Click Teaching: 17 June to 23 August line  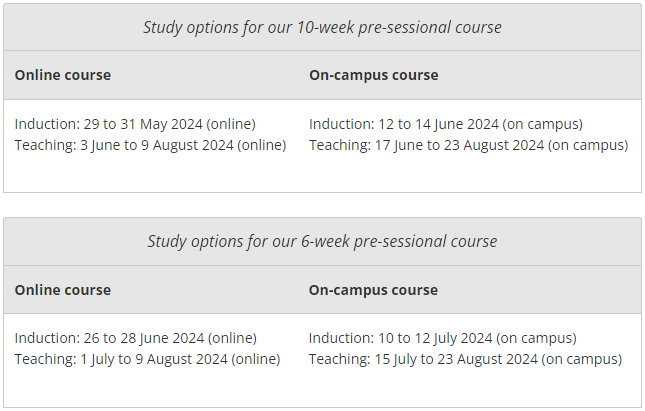point(469,145)
